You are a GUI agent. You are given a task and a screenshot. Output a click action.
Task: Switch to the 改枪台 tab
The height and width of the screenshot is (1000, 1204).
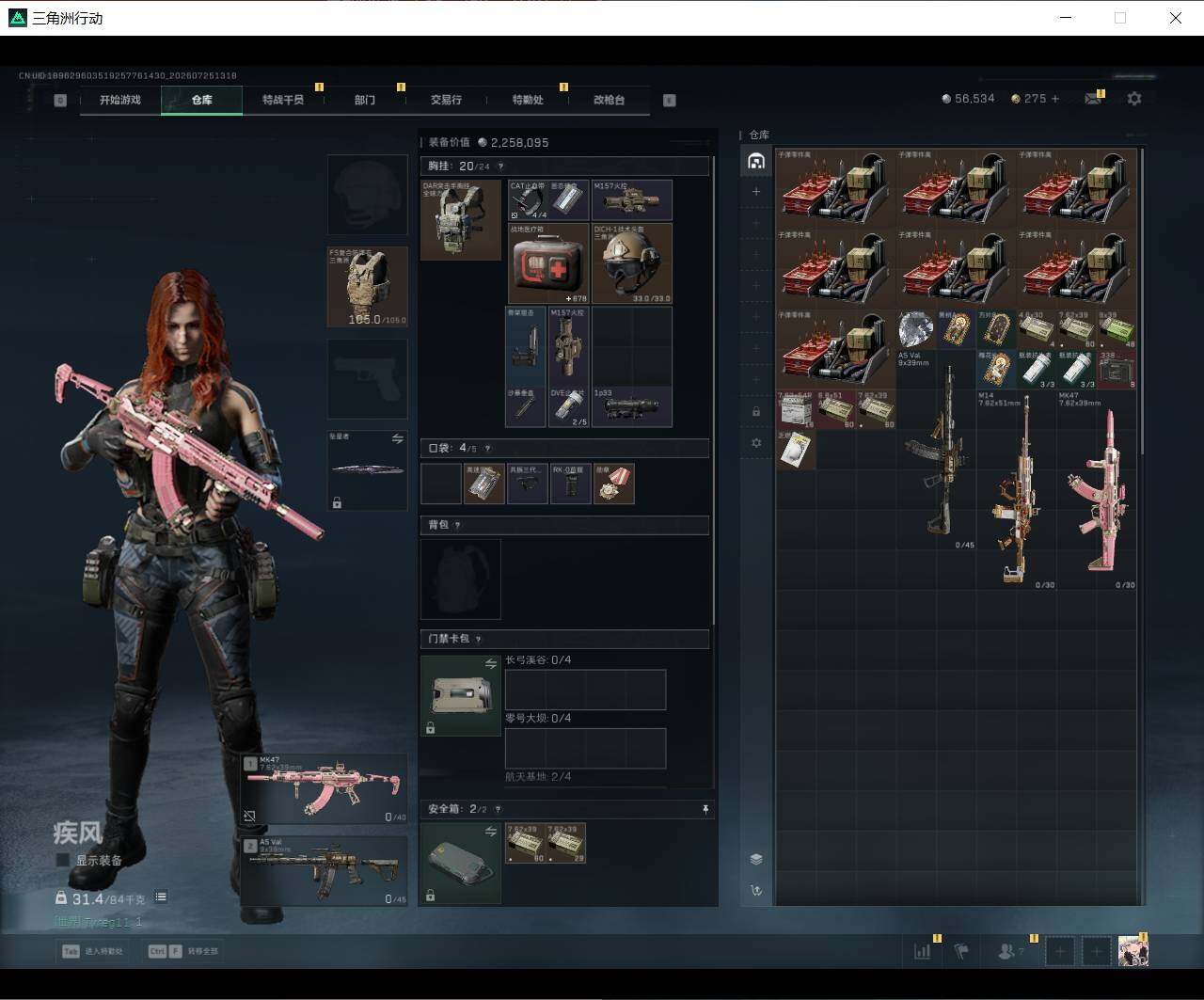coord(609,100)
